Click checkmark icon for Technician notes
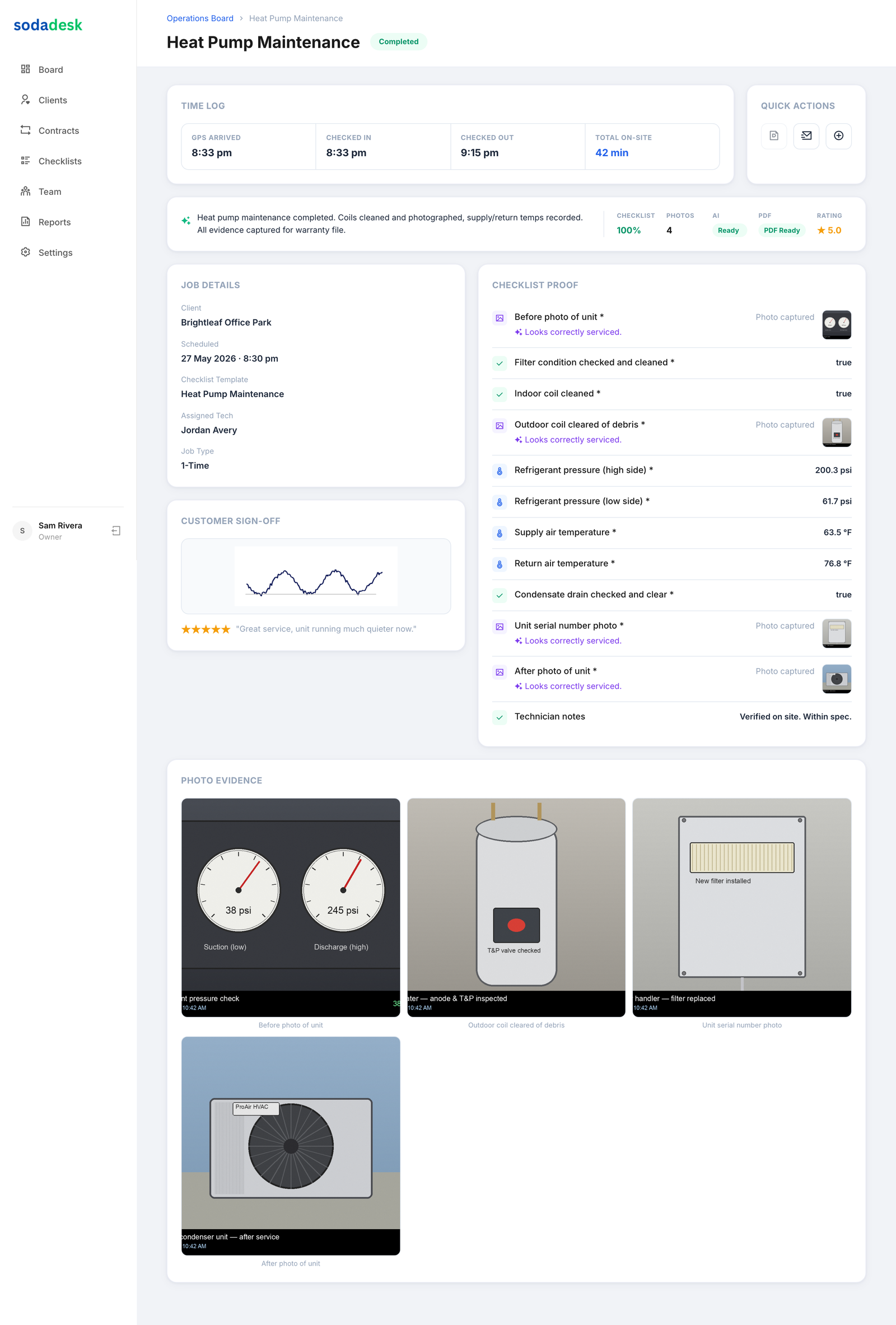Screen dimensions: 896x1325 click(500, 717)
